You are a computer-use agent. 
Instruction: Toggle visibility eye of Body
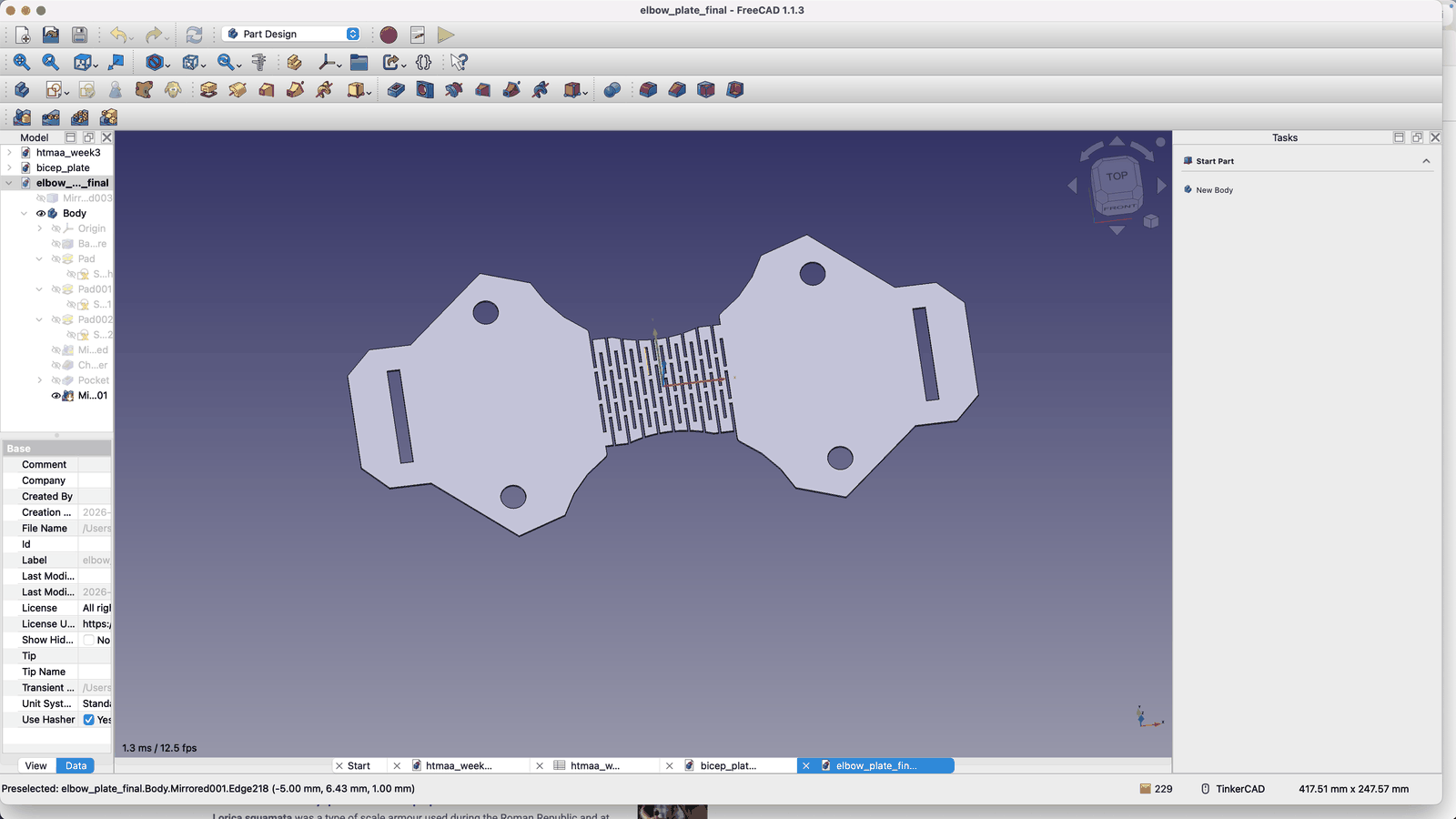pyautogui.click(x=40, y=213)
